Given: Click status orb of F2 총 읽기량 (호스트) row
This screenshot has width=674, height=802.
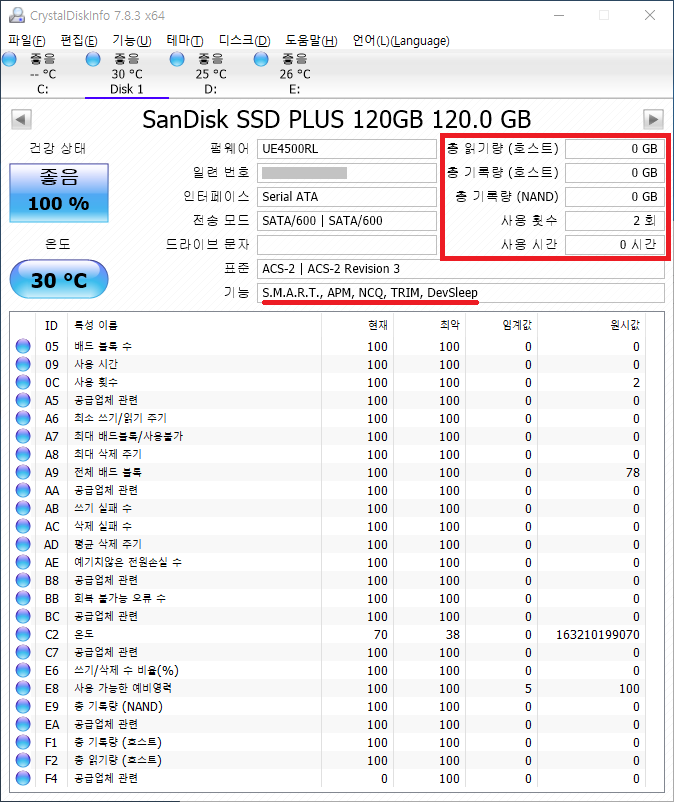Looking at the screenshot, I should point(23,760).
